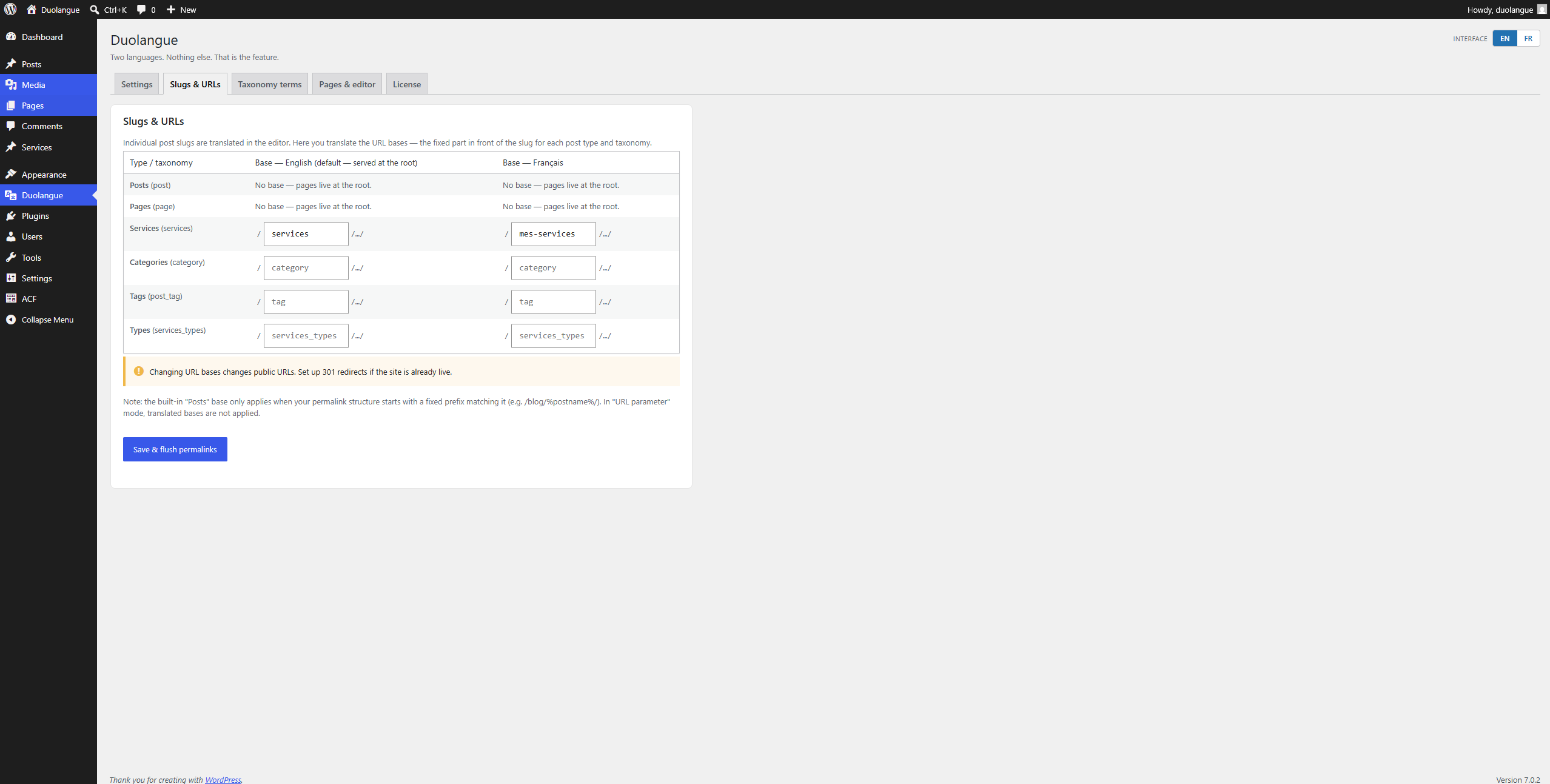Edit French base field for Tags
Image resolution: width=1550 pixels, height=784 pixels.
(x=554, y=301)
